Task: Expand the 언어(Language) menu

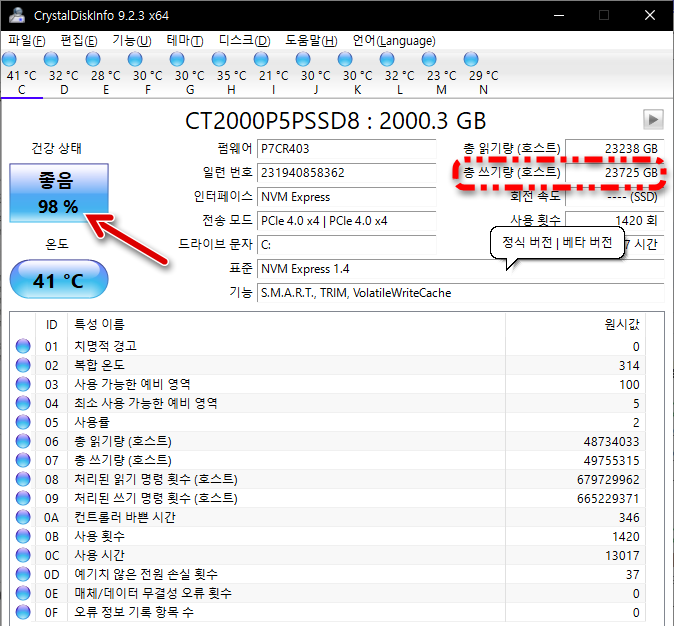Action: 394,41
